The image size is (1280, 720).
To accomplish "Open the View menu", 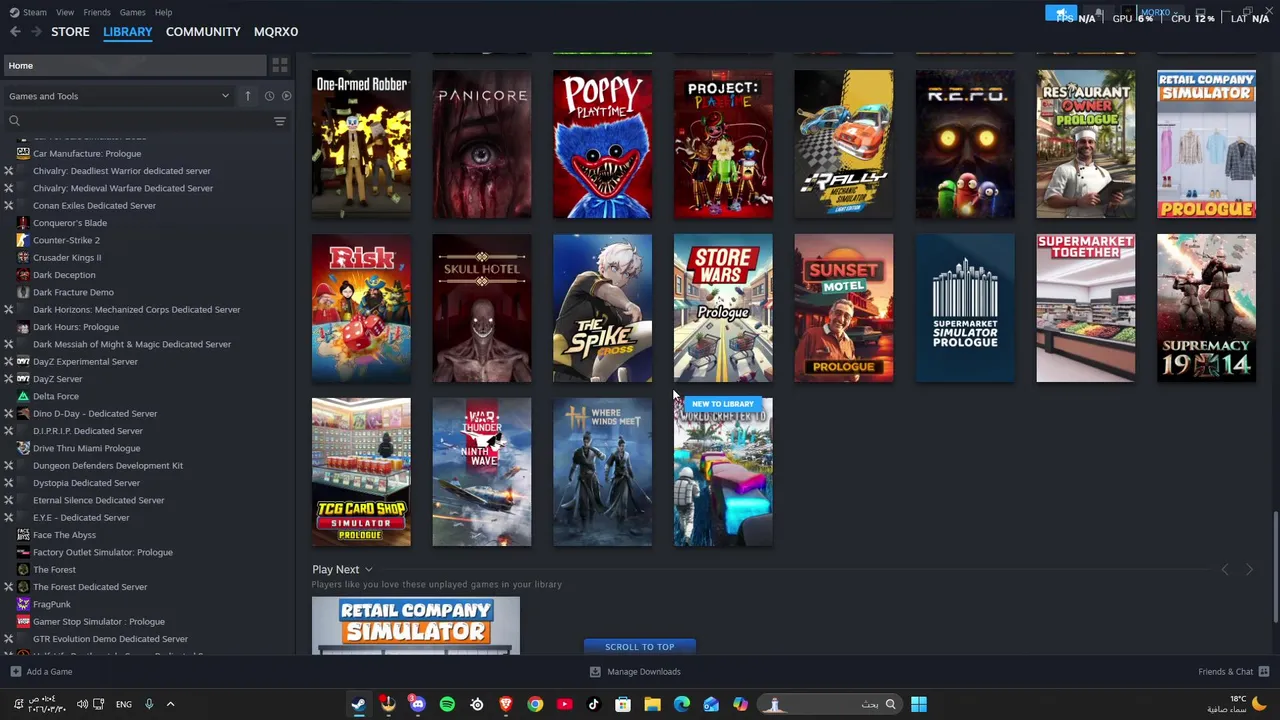I will tap(65, 12).
